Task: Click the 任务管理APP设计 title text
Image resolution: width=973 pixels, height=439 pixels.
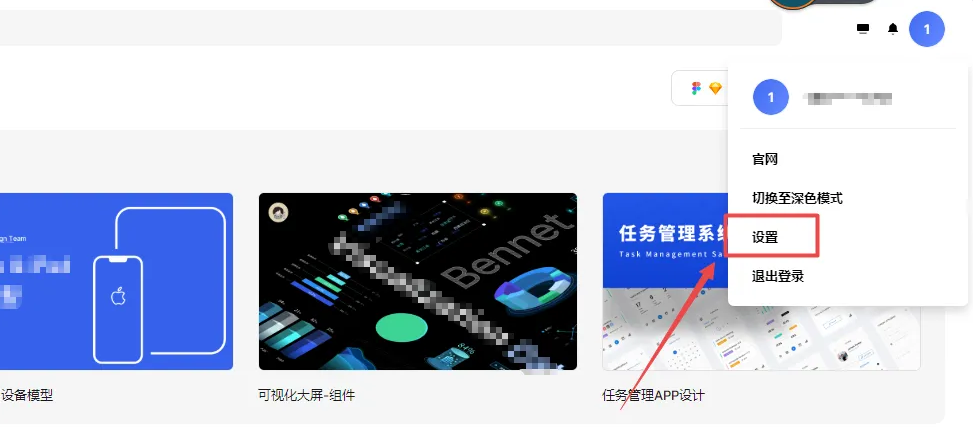Action: [653, 395]
